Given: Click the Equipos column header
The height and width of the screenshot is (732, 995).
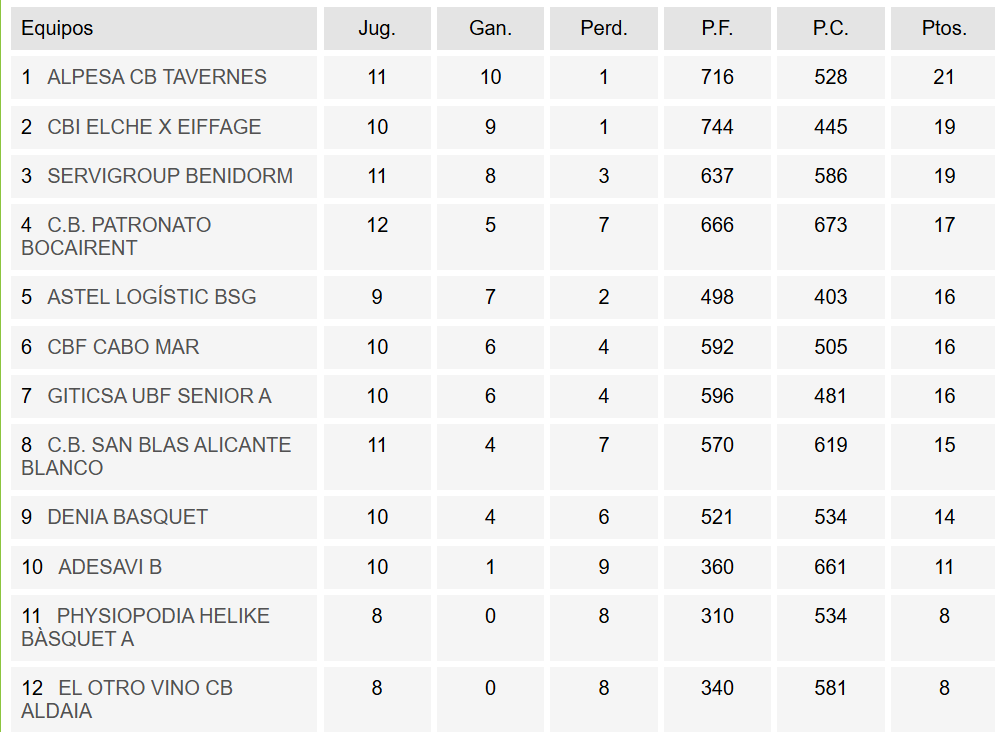Looking at the screenshot, I should pos(57,28).
